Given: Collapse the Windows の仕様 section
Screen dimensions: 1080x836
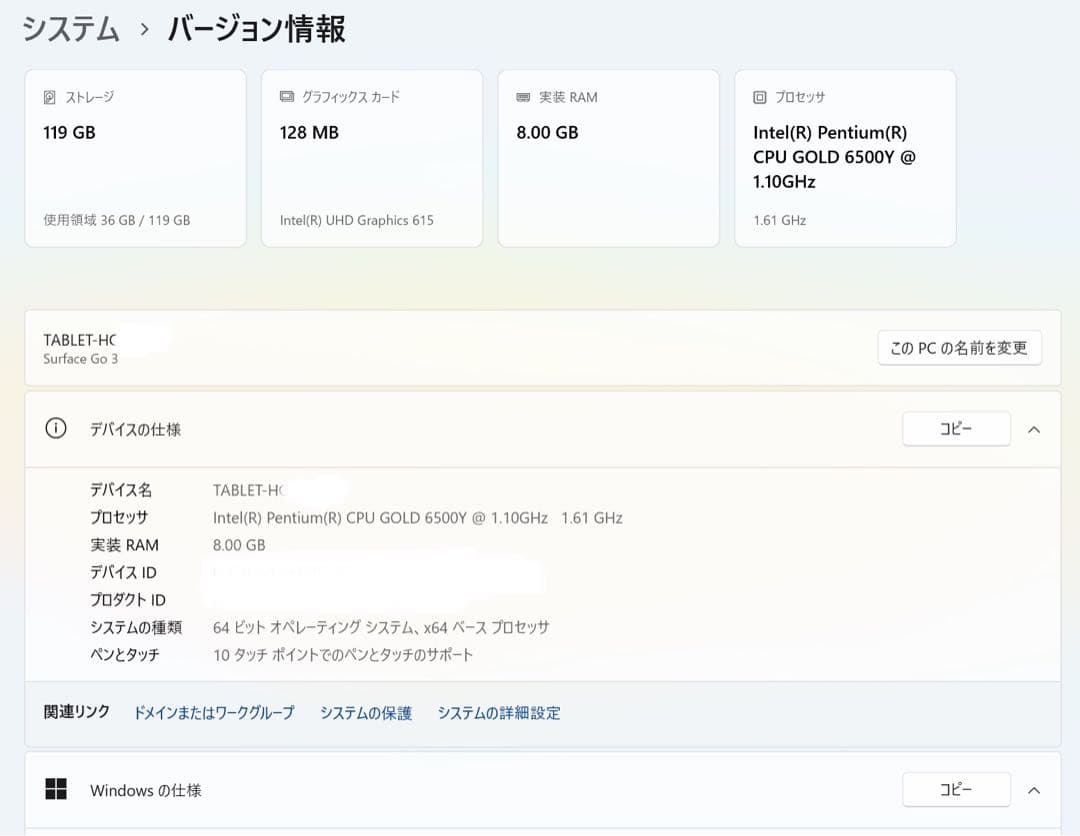Looking at the screenshot, I should pyautogui.click(x=1034, y=789).
